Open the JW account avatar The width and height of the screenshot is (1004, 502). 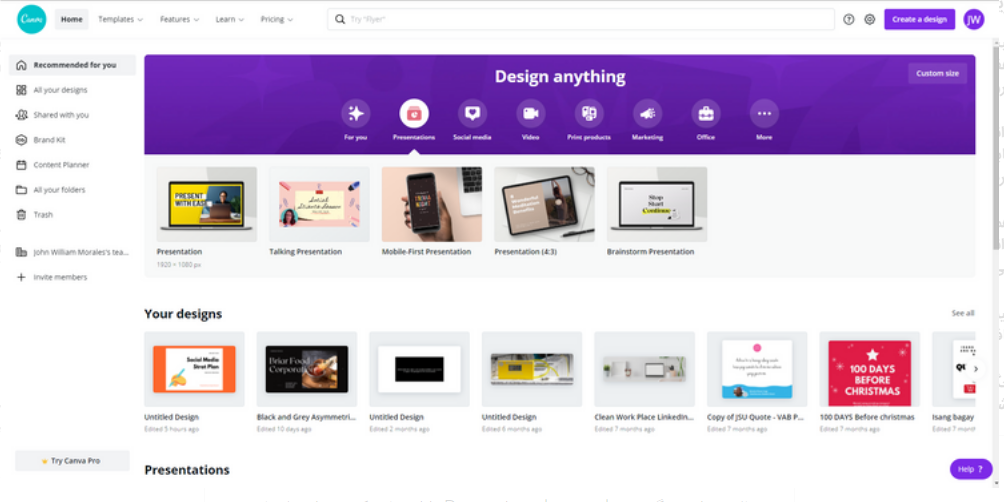tap(974, 19)
